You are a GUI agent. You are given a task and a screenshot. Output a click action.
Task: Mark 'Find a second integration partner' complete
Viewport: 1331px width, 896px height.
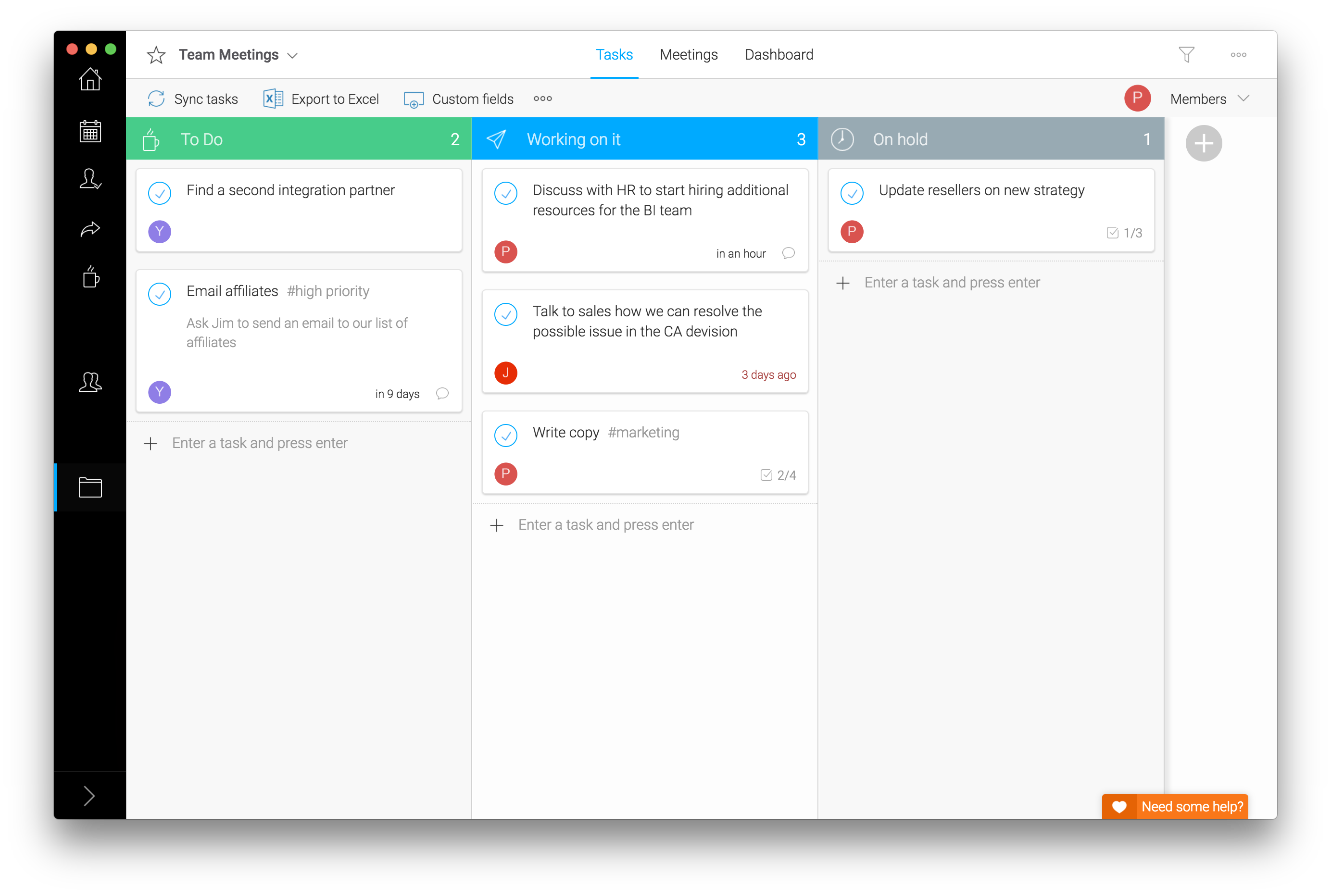point(160,193)
